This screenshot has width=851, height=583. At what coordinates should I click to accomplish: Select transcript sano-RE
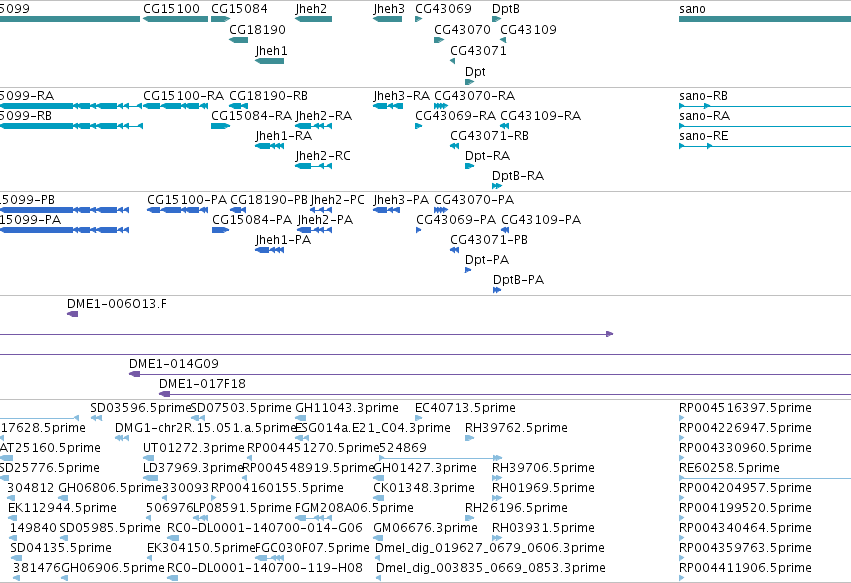click(x=765, y=146)
